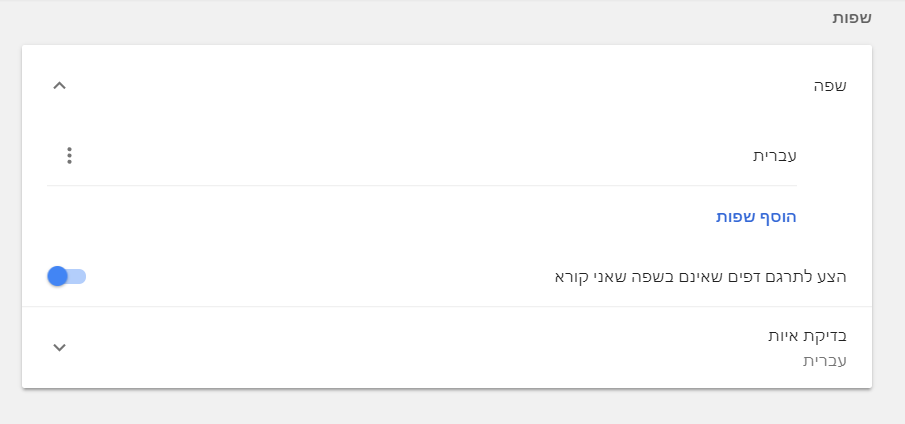Click the down arrow icon in the spell check row
The height and width of the screenshot is (424, 905).
[59, 347]
